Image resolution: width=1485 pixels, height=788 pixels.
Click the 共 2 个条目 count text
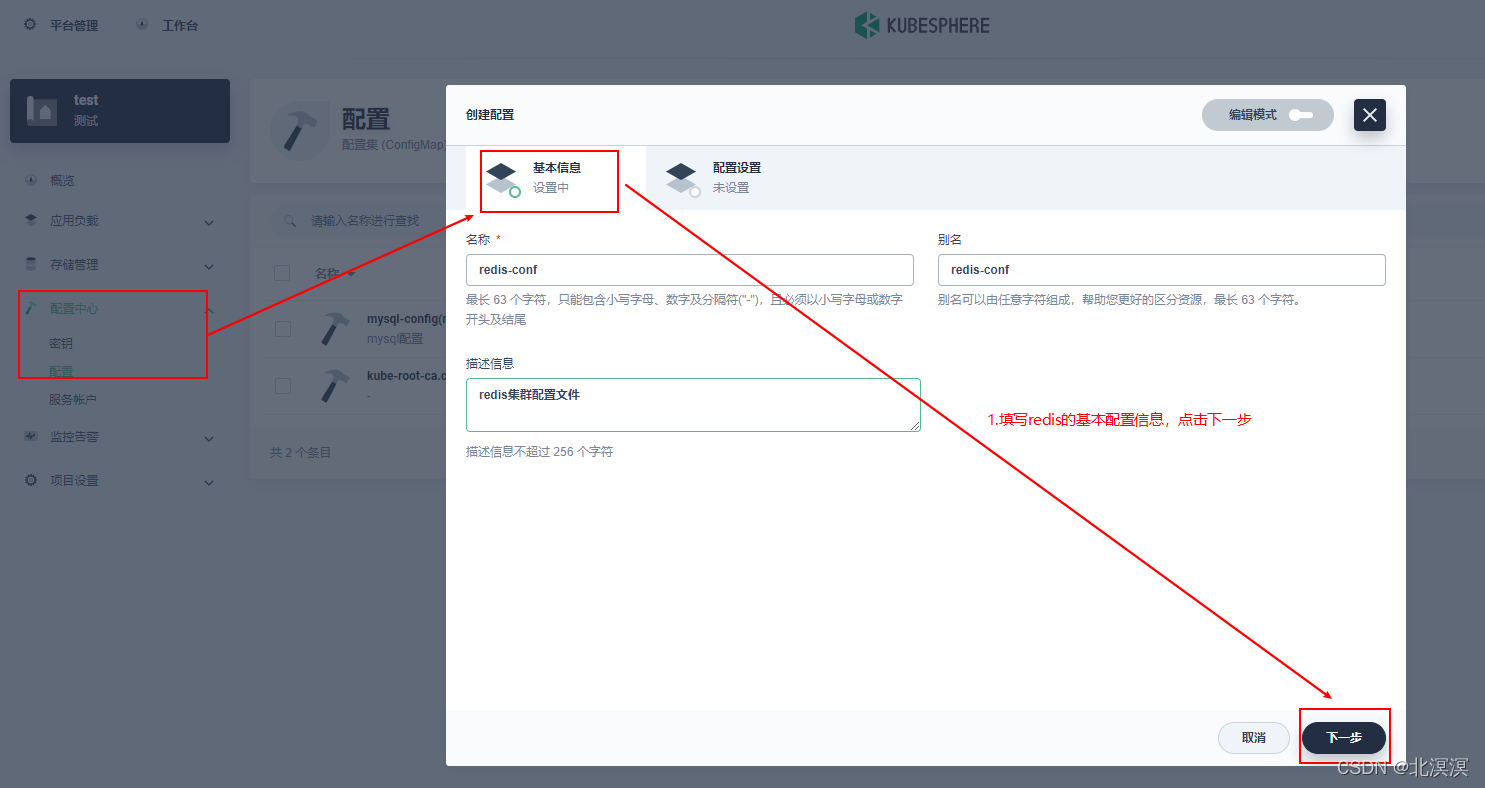click(300, 453)
